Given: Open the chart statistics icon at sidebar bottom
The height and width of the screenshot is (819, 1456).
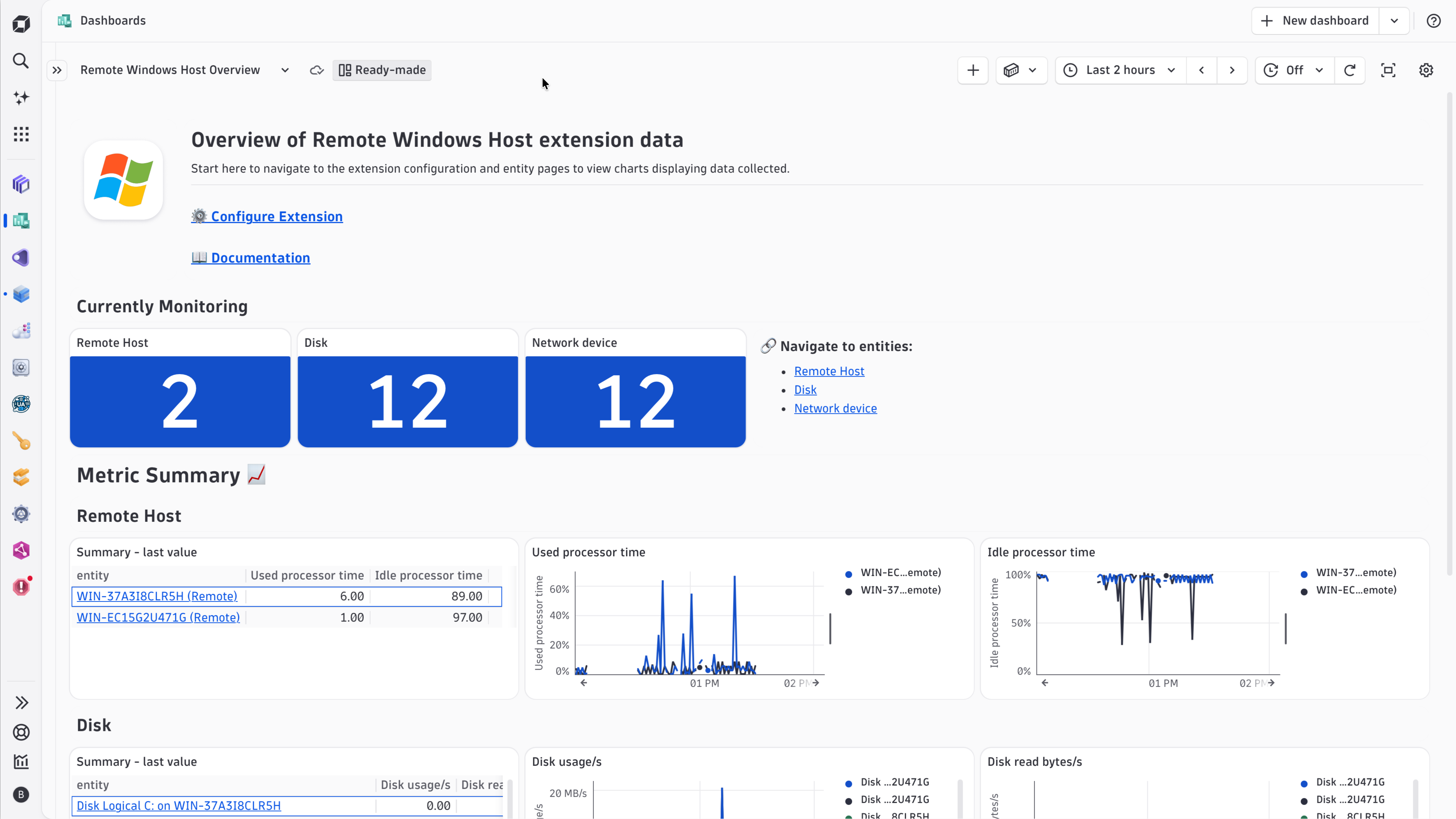Looking at the screenshot, I should pyautogui.click(x=21, y=762).
